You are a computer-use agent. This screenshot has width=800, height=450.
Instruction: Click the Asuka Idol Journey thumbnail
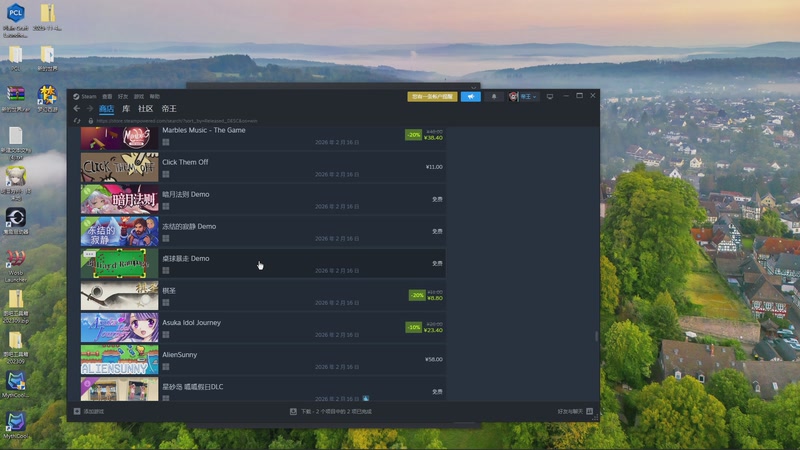[119, 328]
